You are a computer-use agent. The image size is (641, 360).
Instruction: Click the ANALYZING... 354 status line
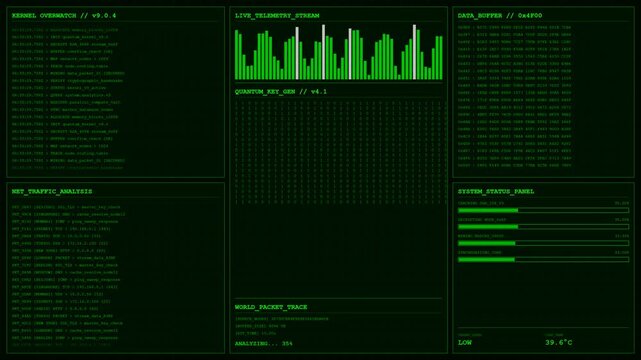point(263,344)
